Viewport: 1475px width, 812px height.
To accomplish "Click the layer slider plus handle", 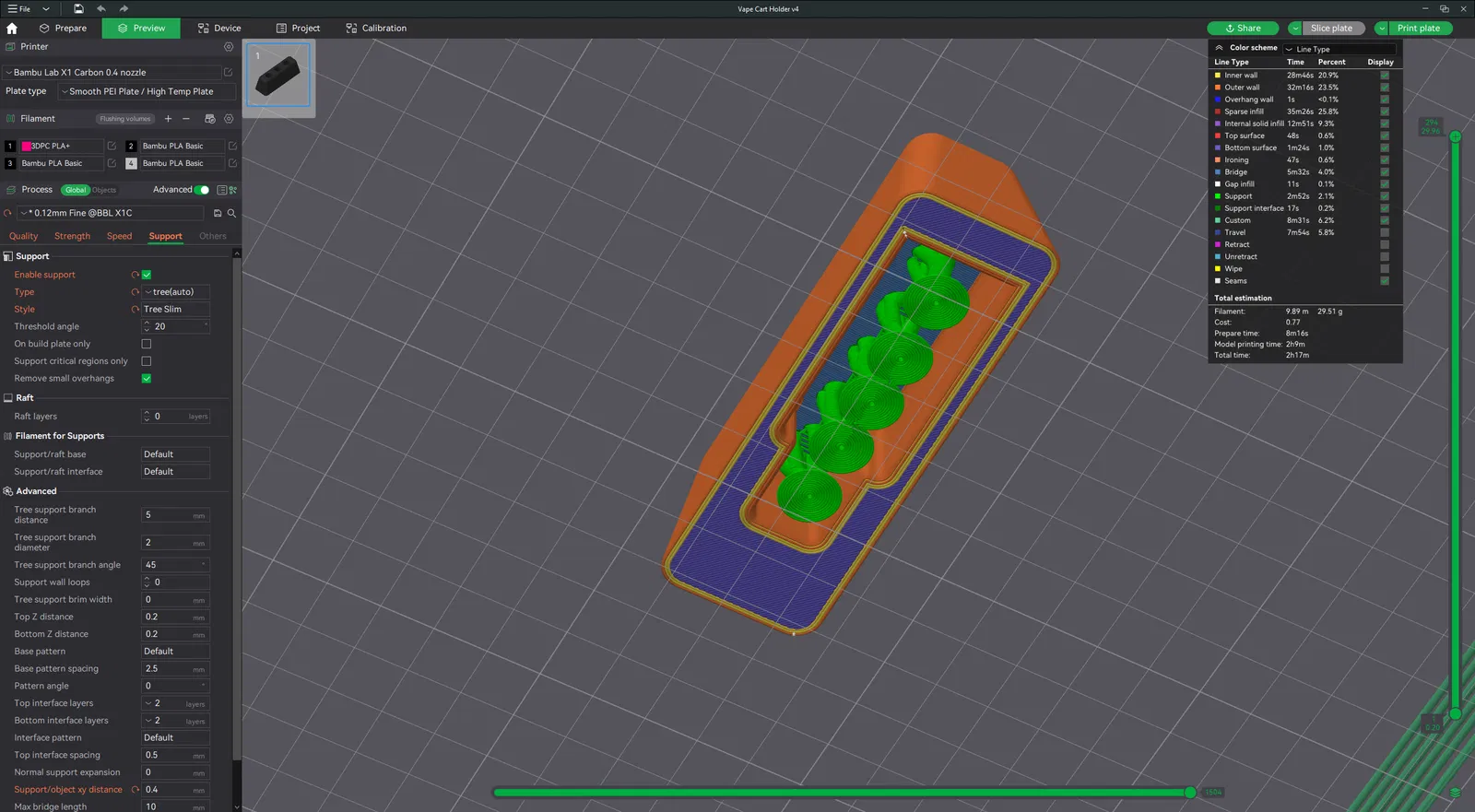I will [x=1455, y=136].
